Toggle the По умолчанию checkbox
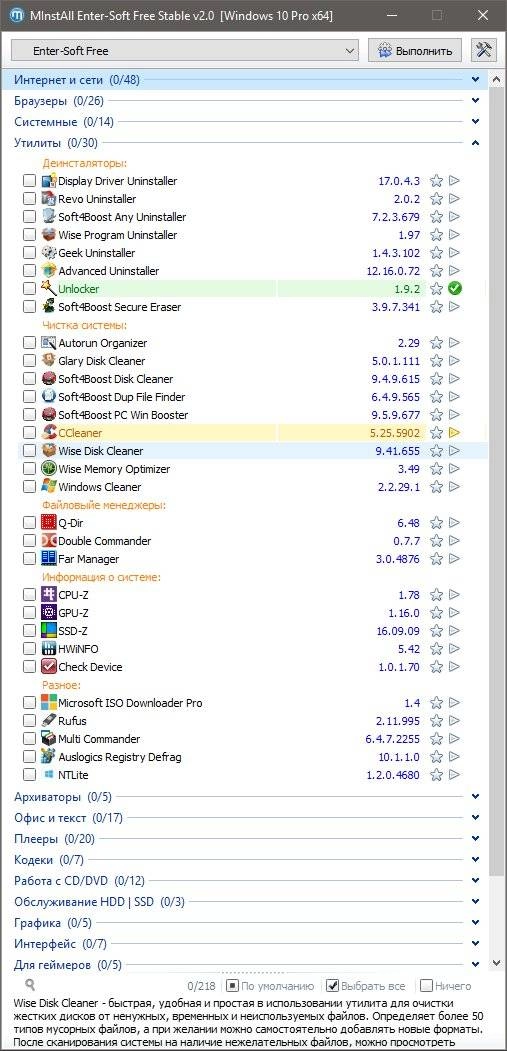 [231, 986]
